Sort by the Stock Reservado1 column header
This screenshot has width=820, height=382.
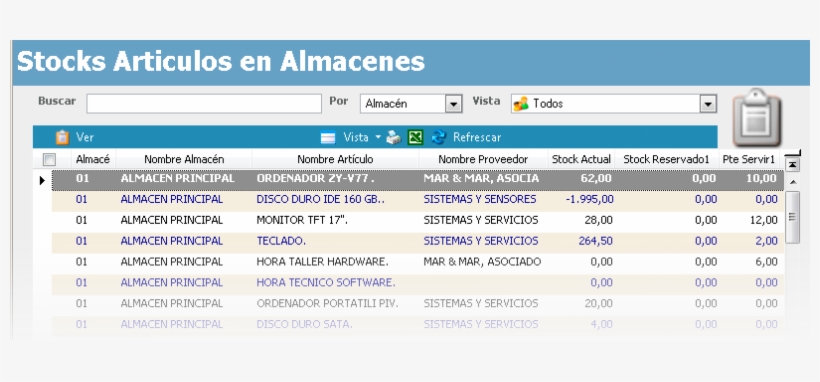(x=666, y=159)
